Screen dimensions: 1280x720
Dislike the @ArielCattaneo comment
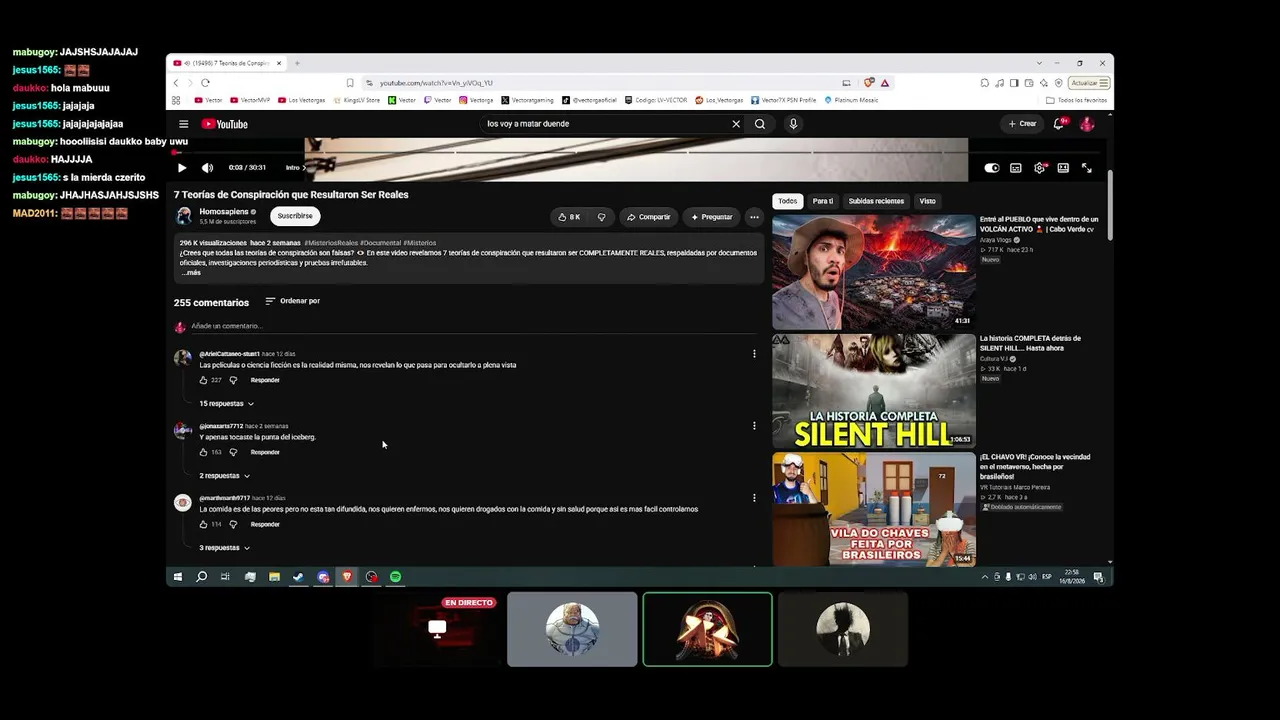coord(233,380)
